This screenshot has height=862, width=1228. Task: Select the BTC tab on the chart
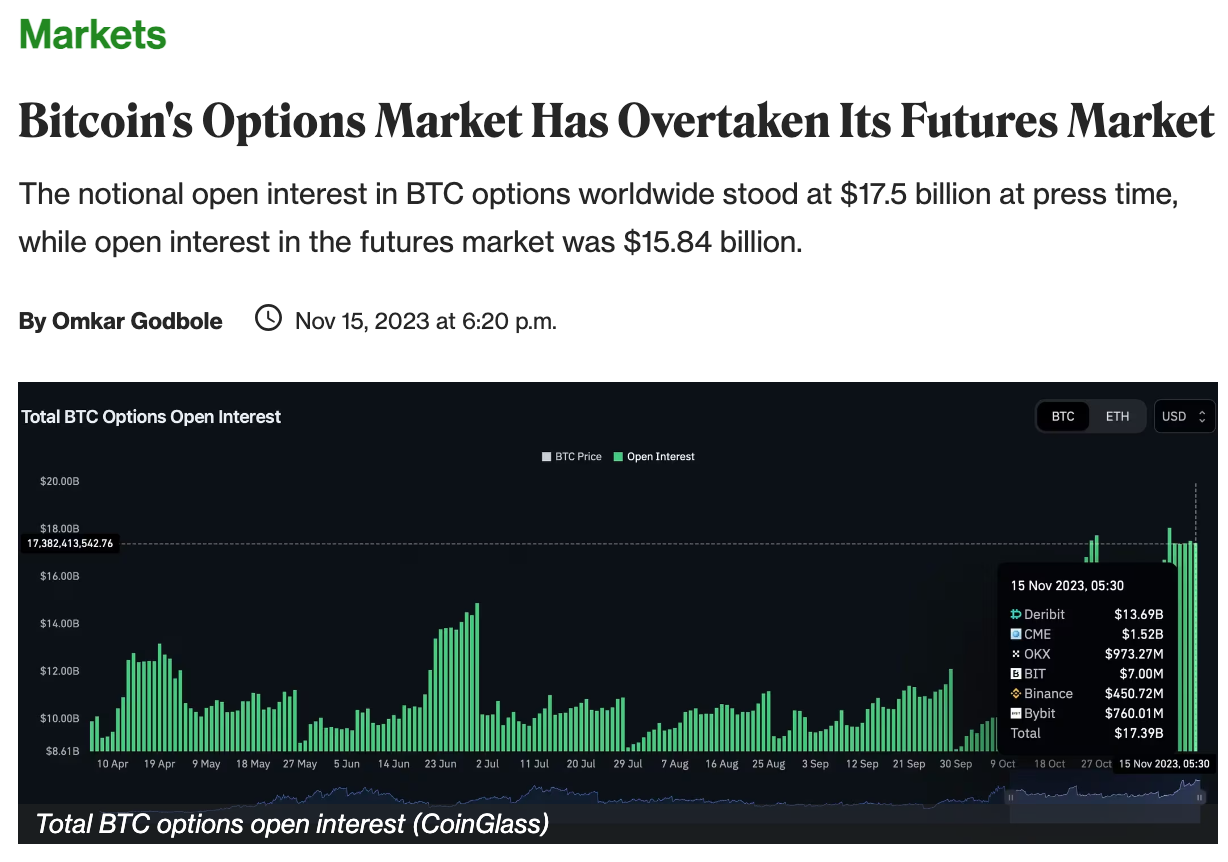1063,416
